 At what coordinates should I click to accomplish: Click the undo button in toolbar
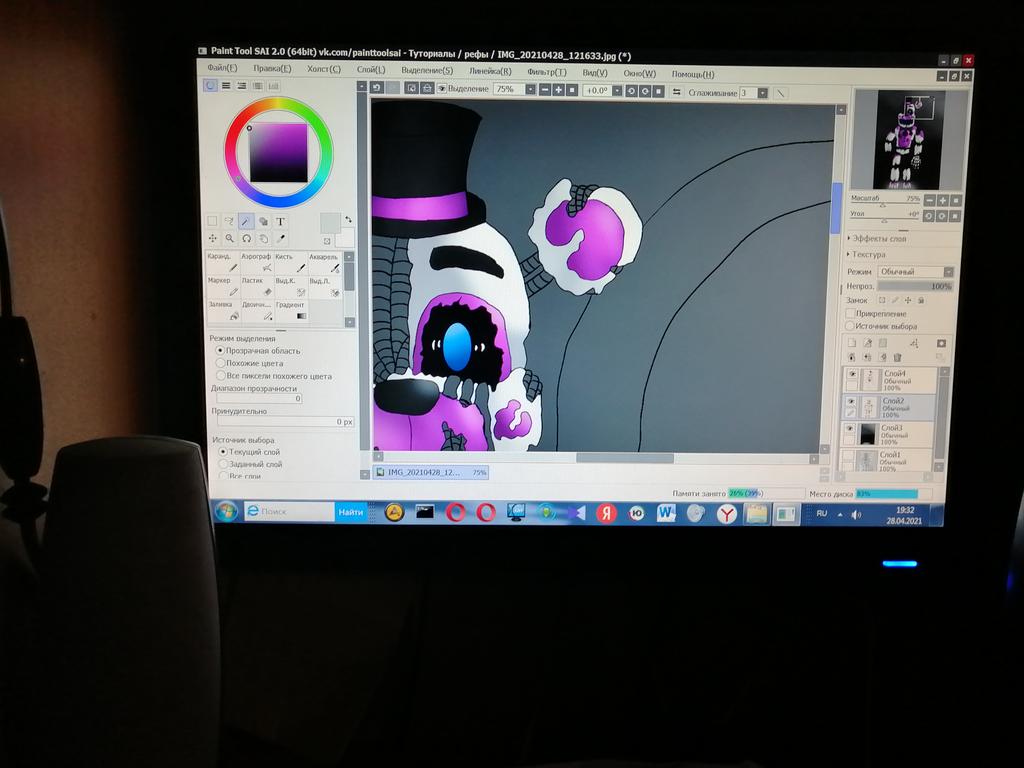click(376, 88)
